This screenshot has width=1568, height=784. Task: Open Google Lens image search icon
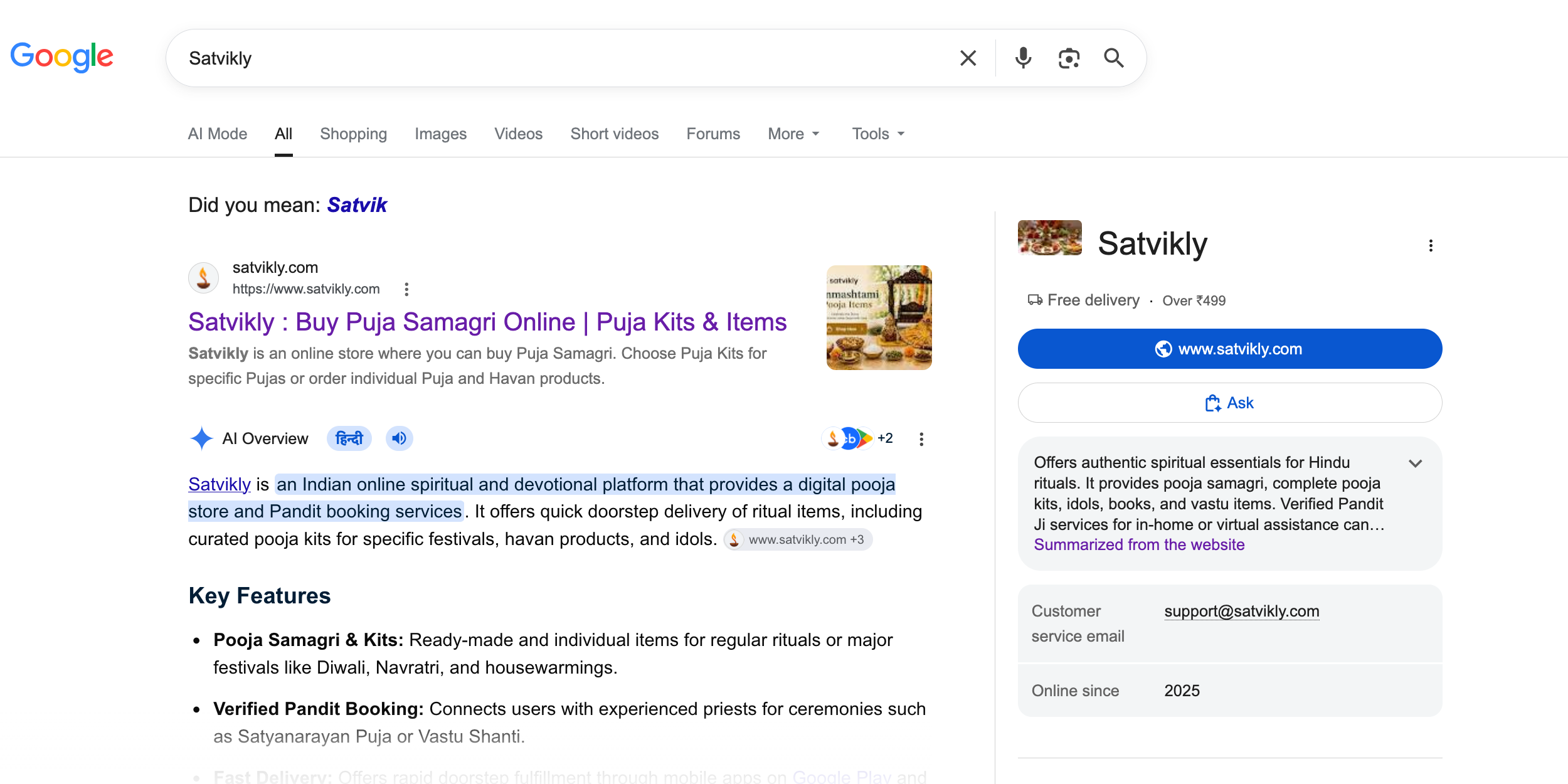pos(1069,58)
